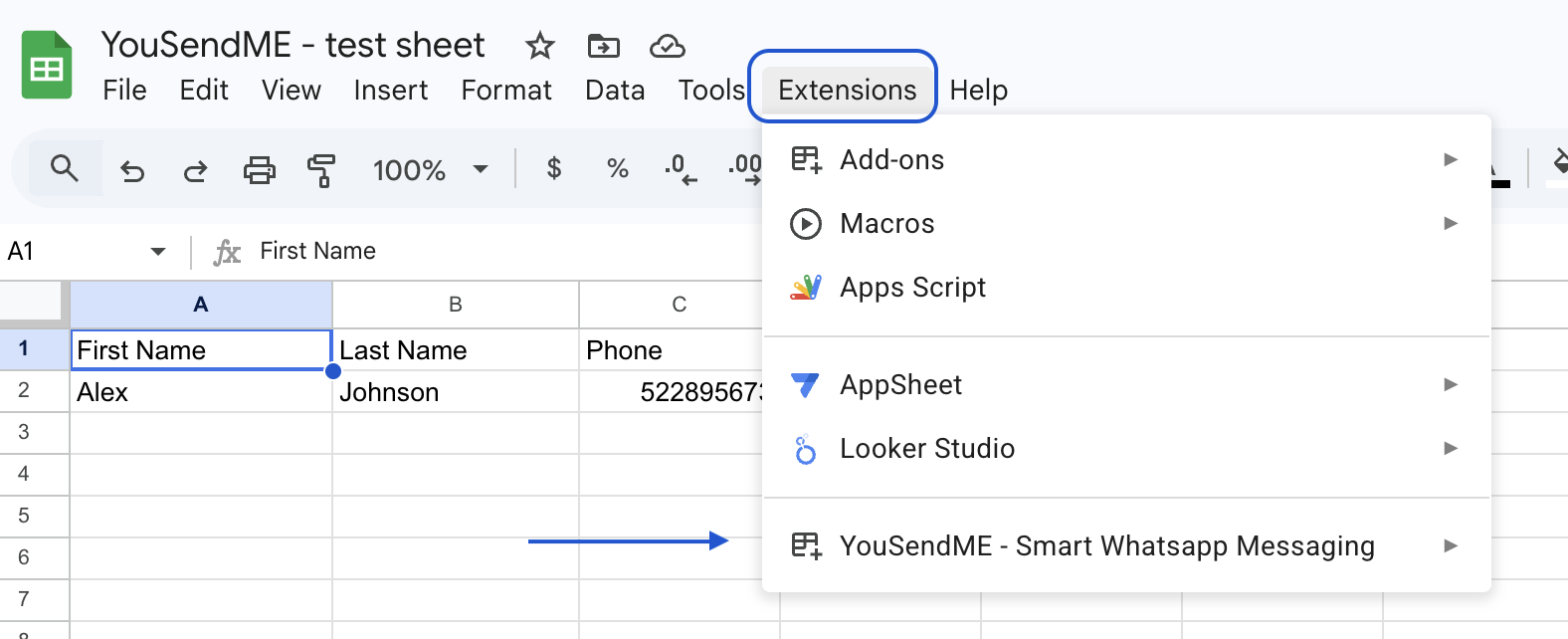
Task: Select Looker Studio menu entry
Action: pos(1126,448)
